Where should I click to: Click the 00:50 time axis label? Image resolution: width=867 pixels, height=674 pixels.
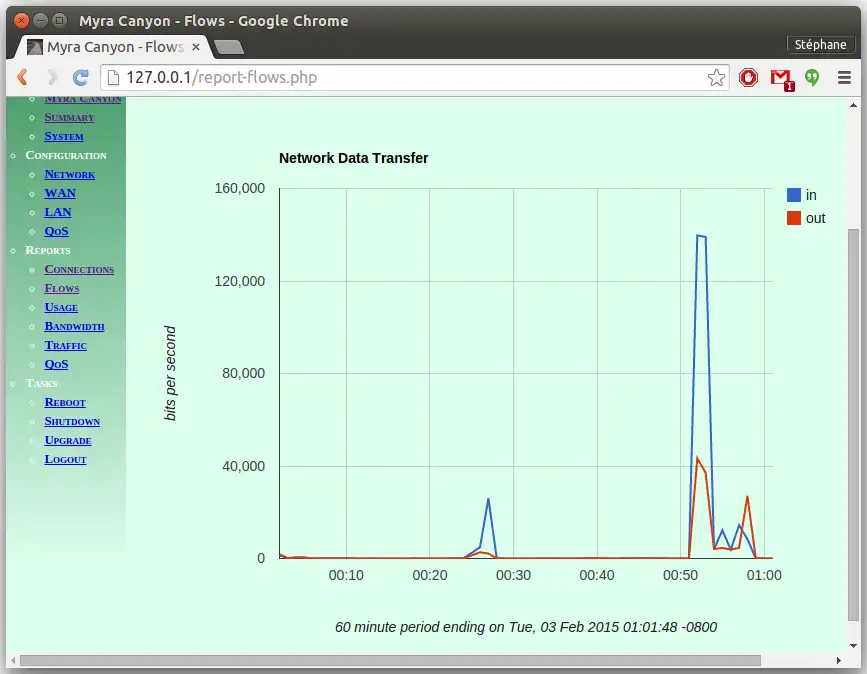680,575
